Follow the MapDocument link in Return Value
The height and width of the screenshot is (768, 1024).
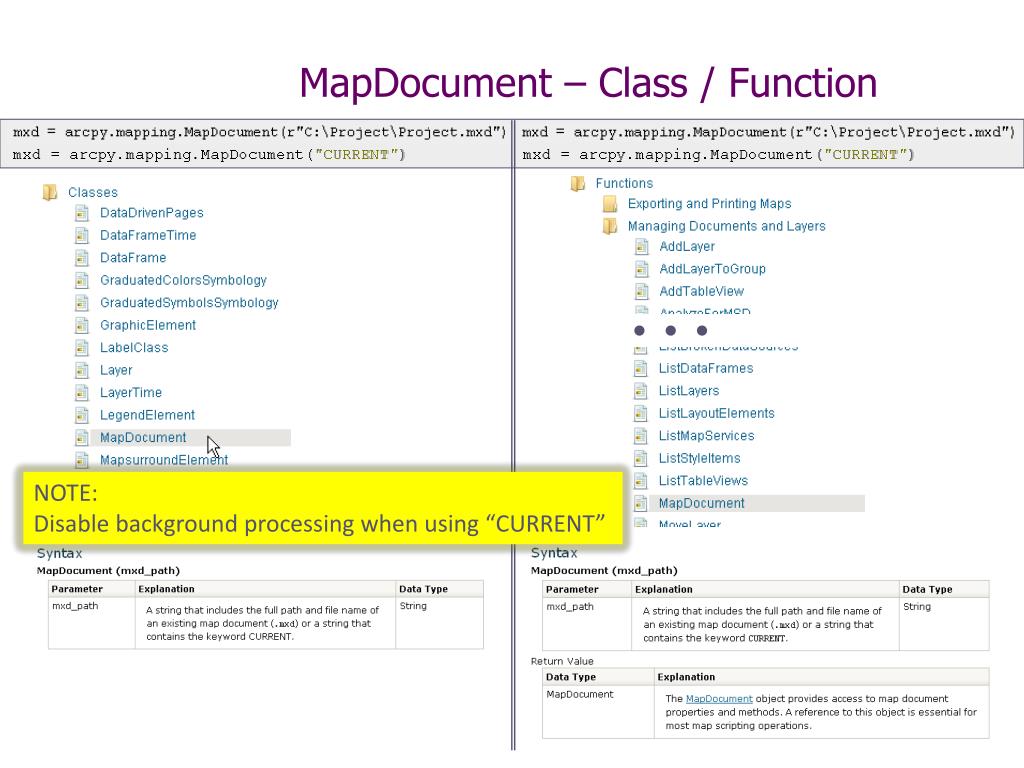coord(719,699)
